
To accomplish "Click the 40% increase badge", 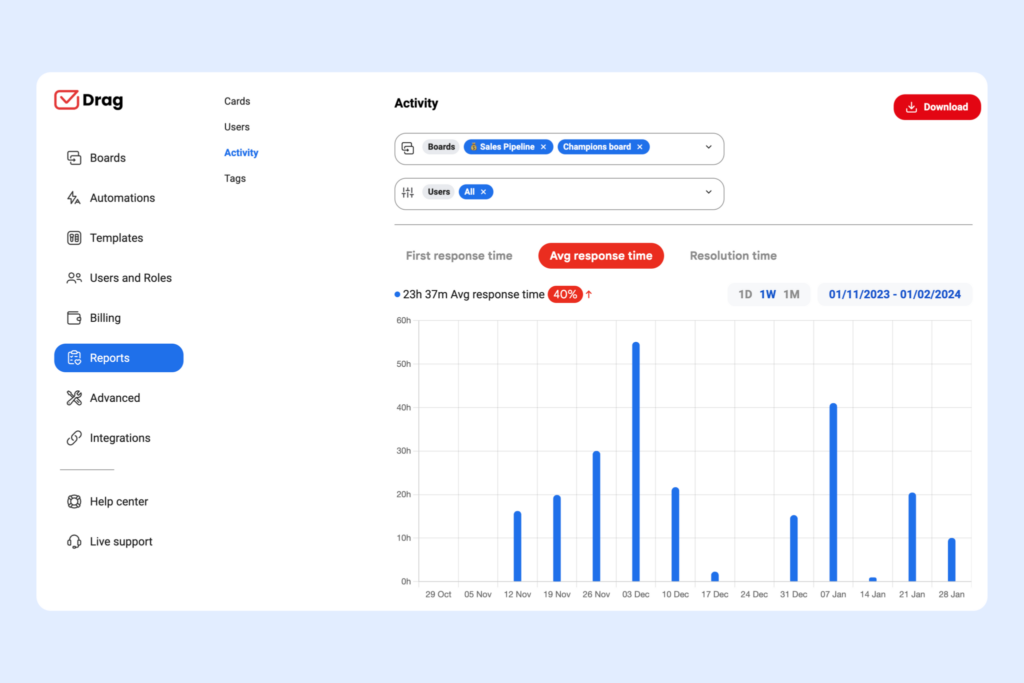I will [565, 294].
